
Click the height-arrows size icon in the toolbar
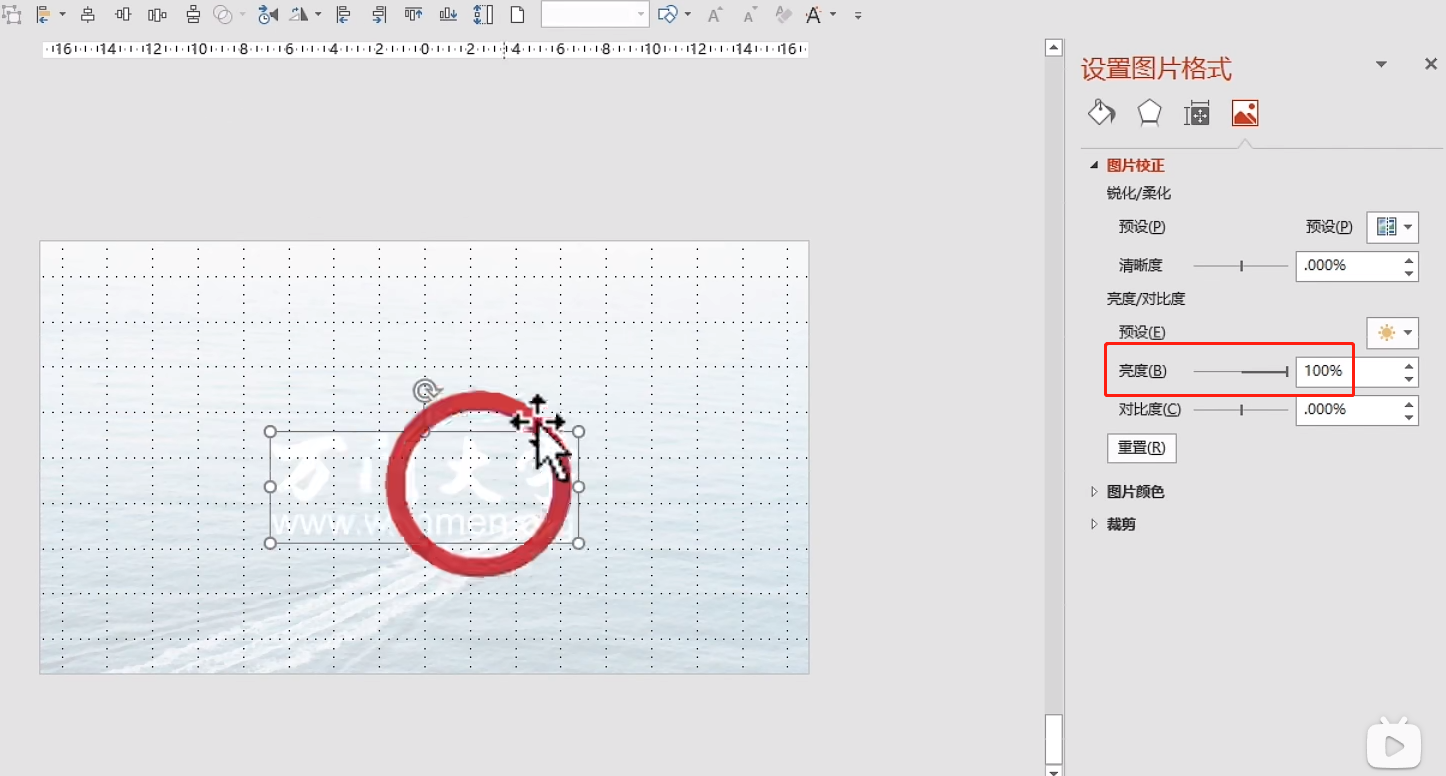(x=483, y=15)
